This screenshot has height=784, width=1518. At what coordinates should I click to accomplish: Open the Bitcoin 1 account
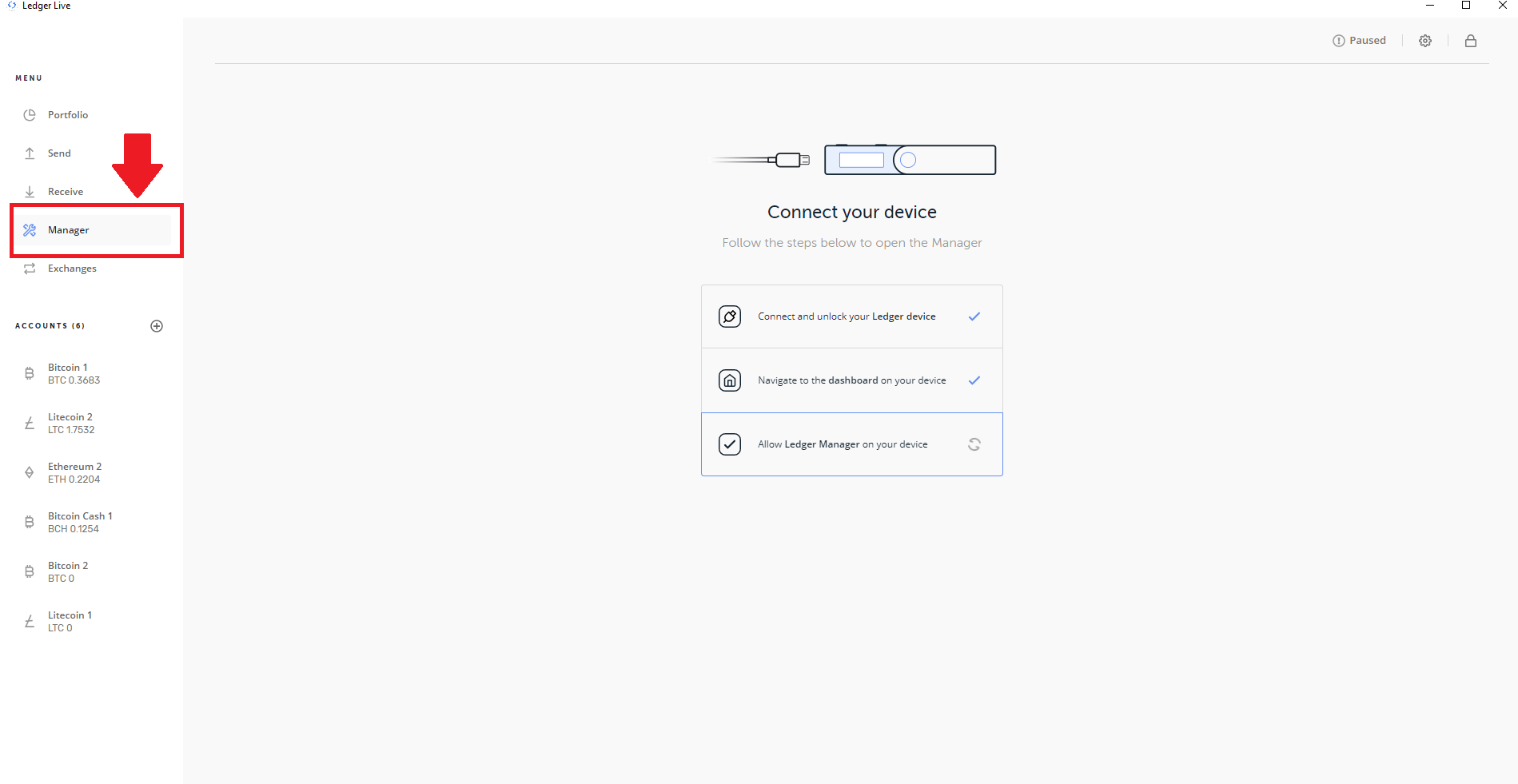(92, 374)
